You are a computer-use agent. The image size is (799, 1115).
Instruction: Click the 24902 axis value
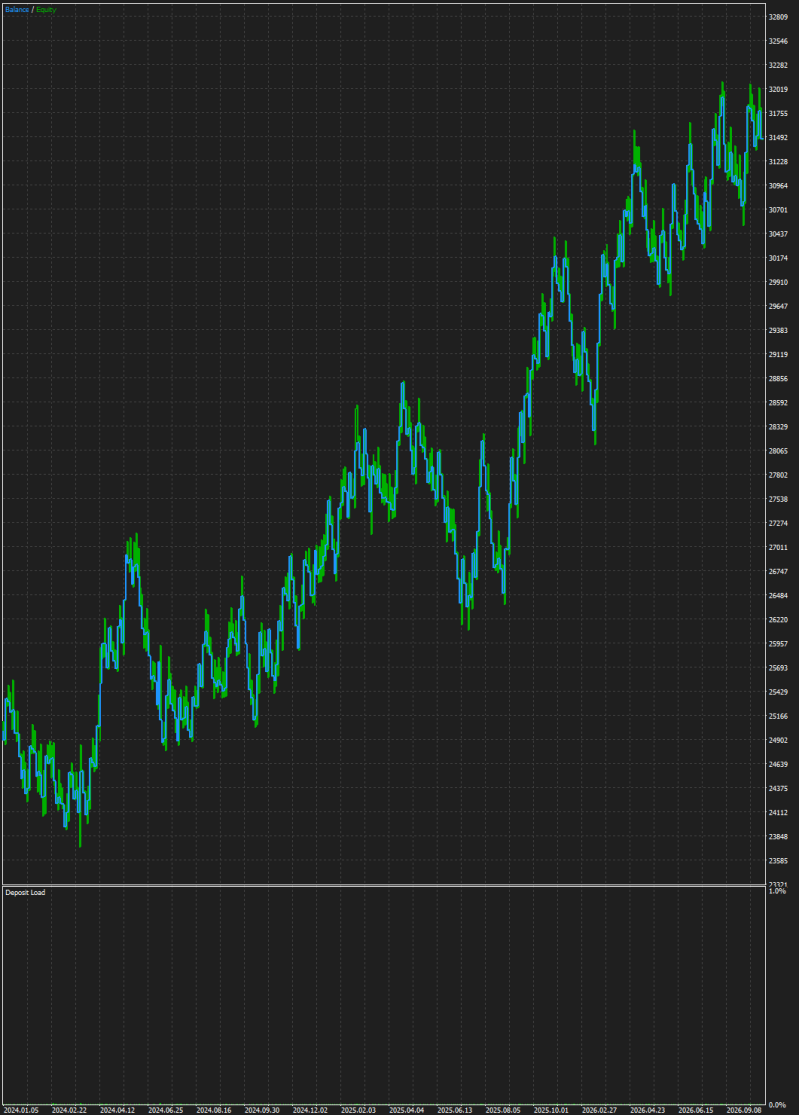coord(778,741)
